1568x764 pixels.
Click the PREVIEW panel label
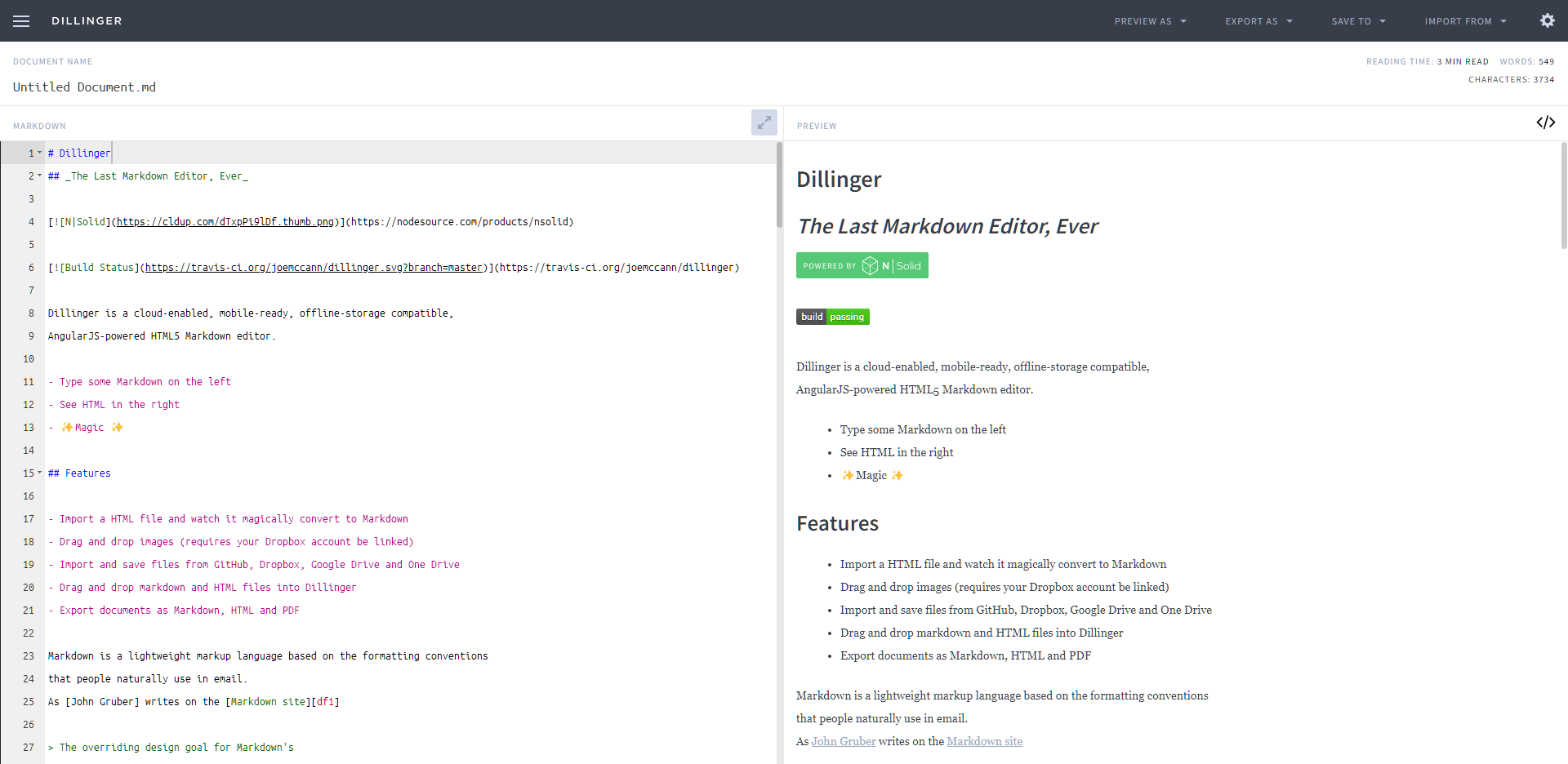point(817,126)
